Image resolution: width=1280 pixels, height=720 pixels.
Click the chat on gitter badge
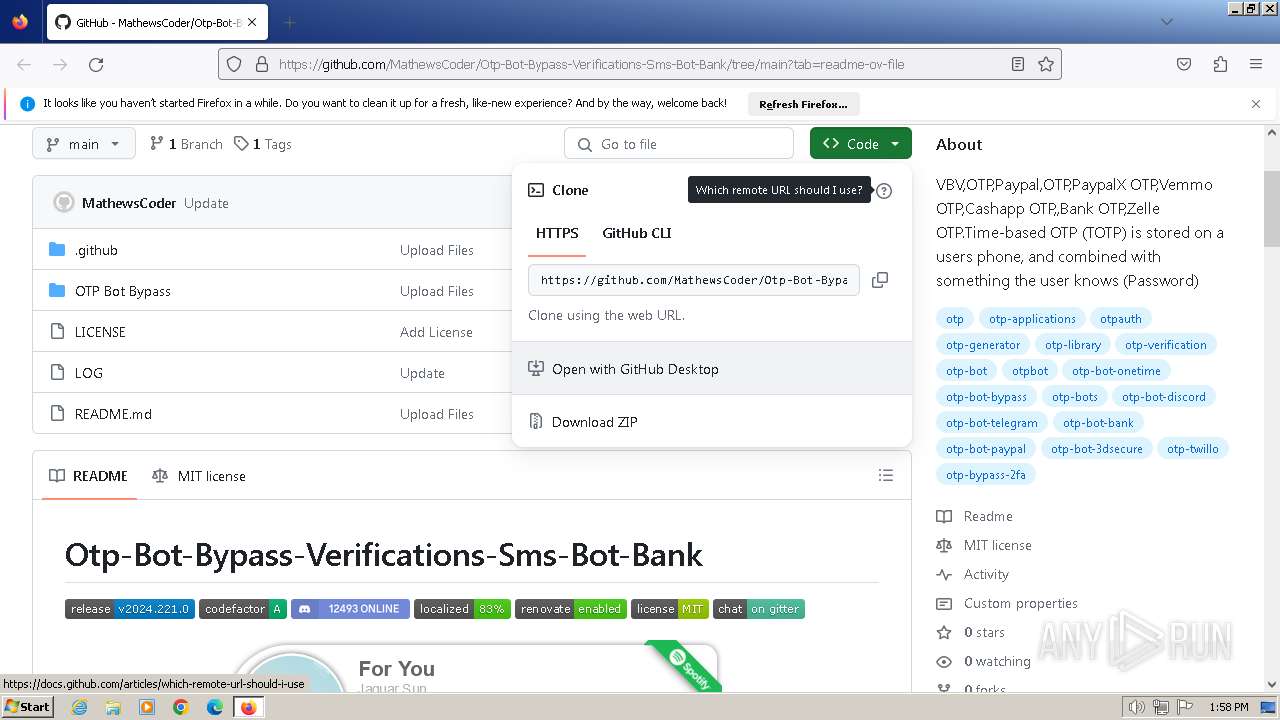[759, 609]
